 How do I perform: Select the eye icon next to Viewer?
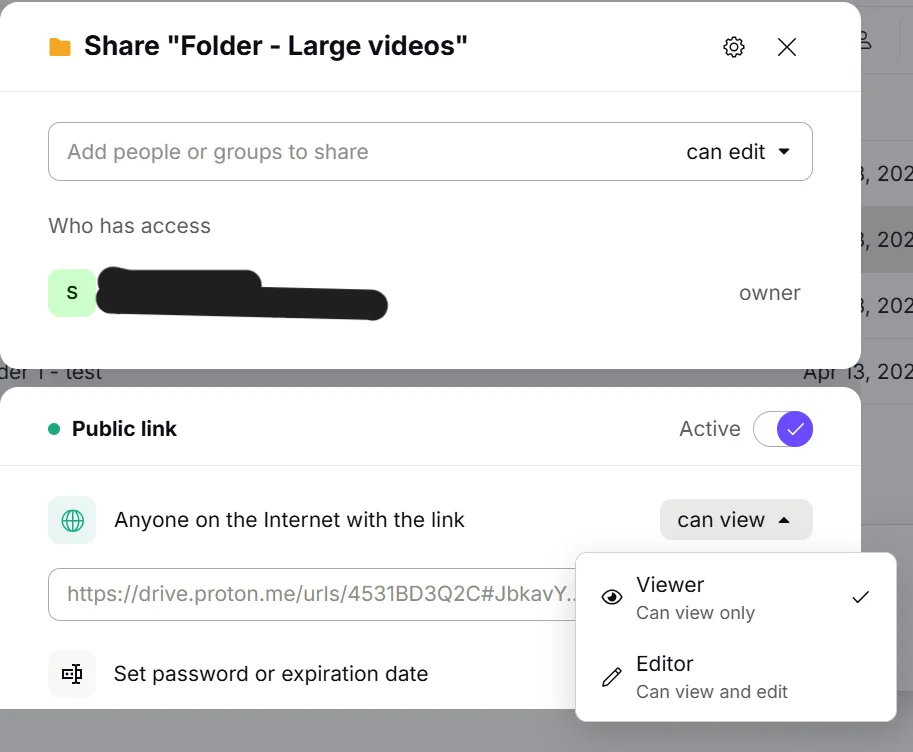pos(611,596)
